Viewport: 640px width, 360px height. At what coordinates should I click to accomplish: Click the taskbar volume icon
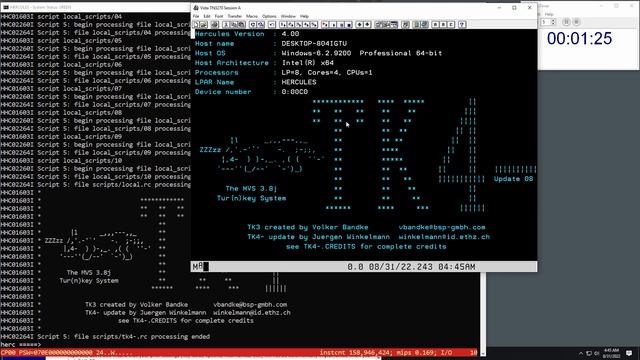click(x=597, y=353)
